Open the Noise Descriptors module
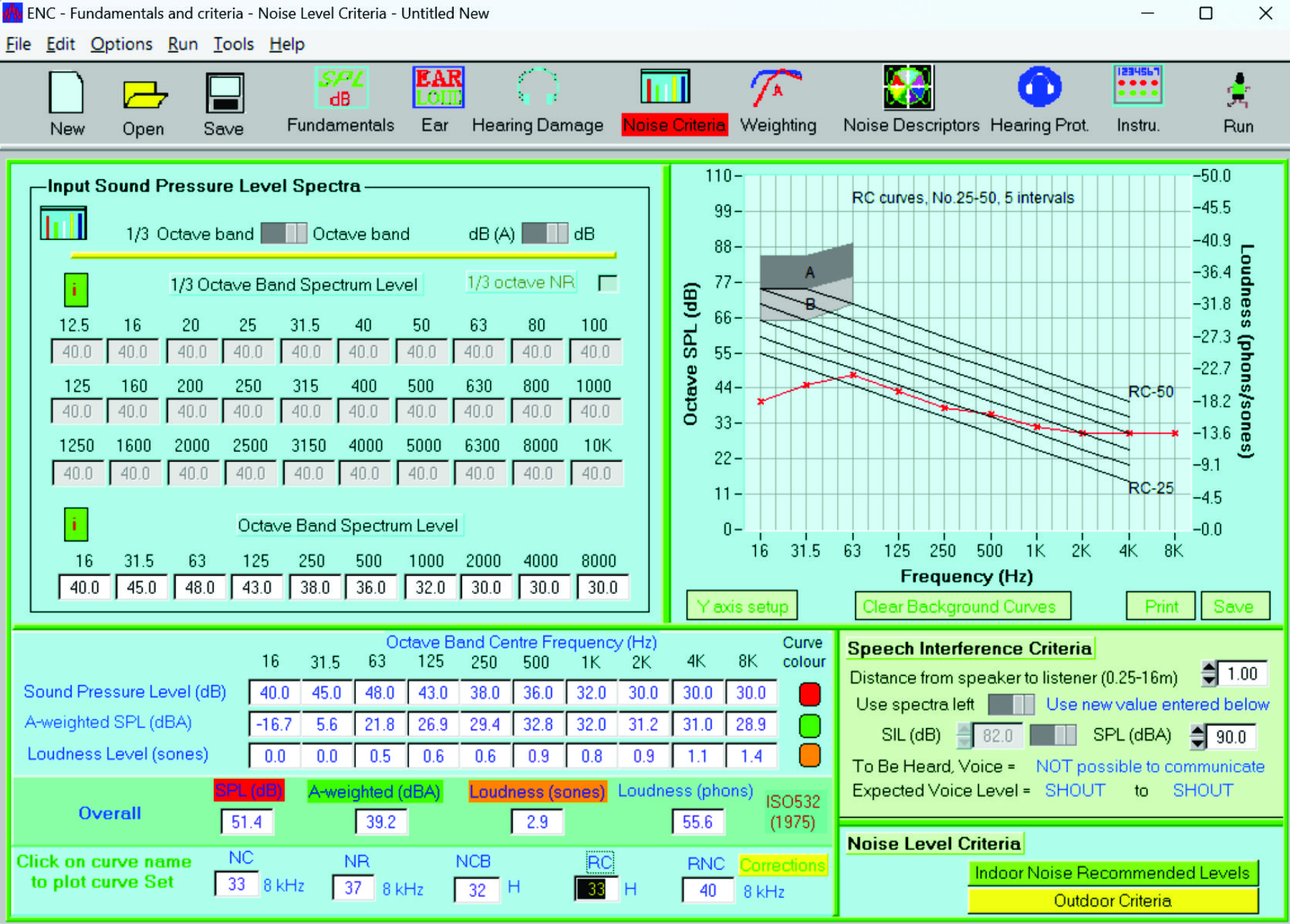This screenshot has width=1290, height=924. click(908, 88)
